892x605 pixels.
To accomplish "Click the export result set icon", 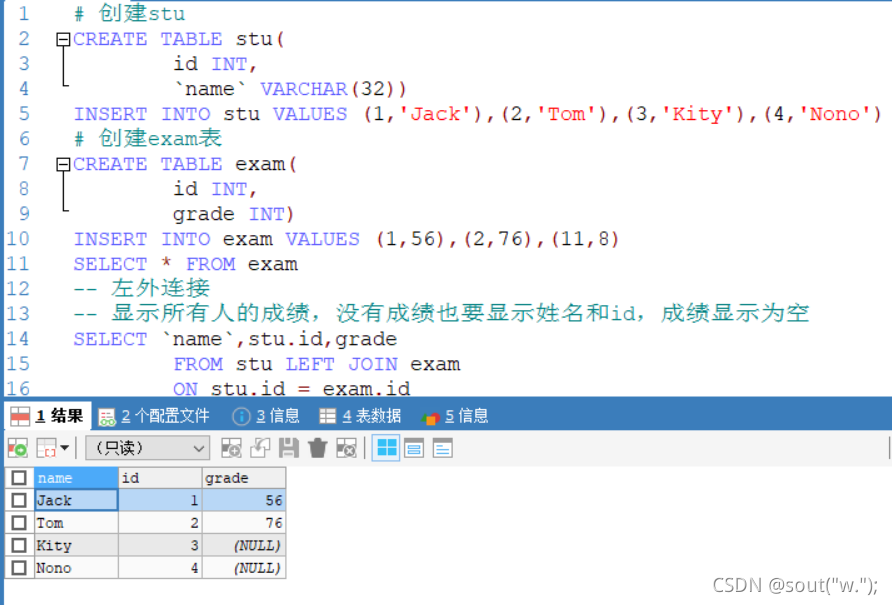I will (18, 448).
